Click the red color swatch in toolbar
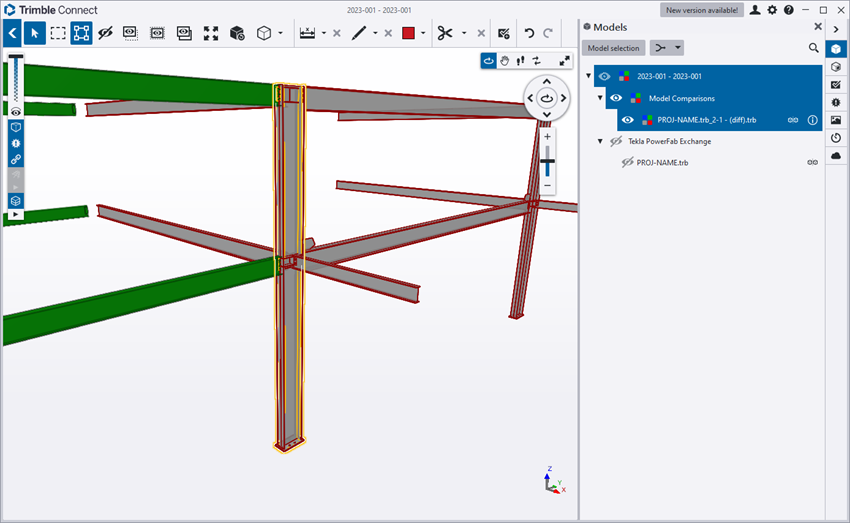The width and height of the screenshot is (850, 523). coord(409,33)
